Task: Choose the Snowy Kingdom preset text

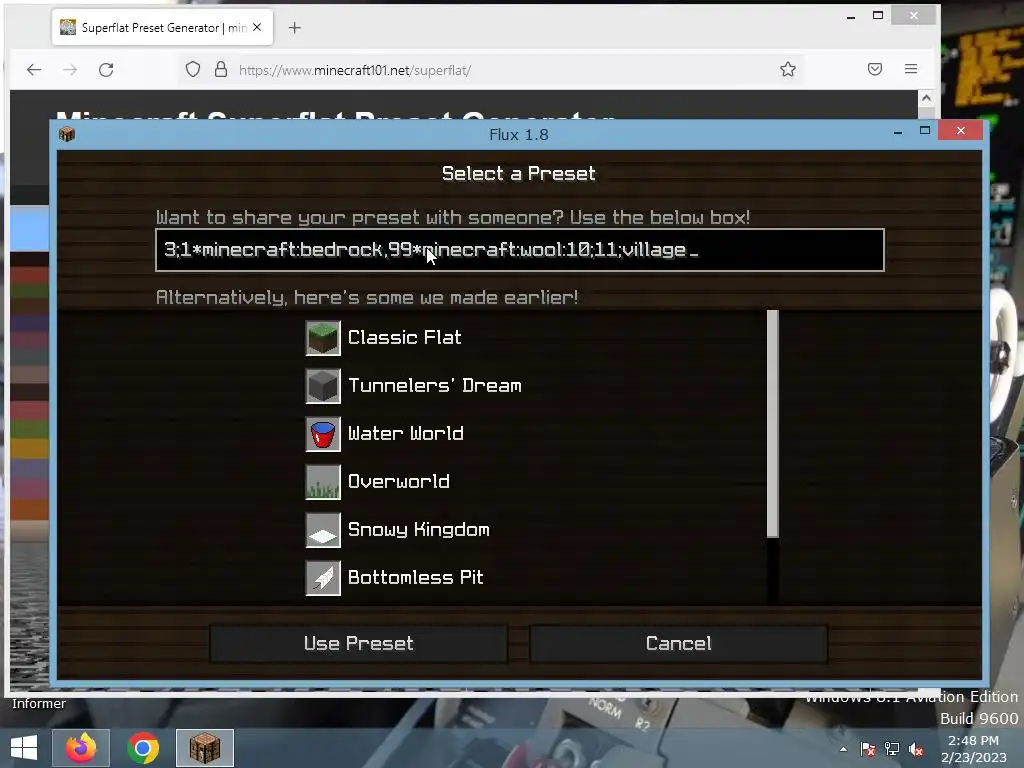Action: pyautogui.click(x=419, y=529)
